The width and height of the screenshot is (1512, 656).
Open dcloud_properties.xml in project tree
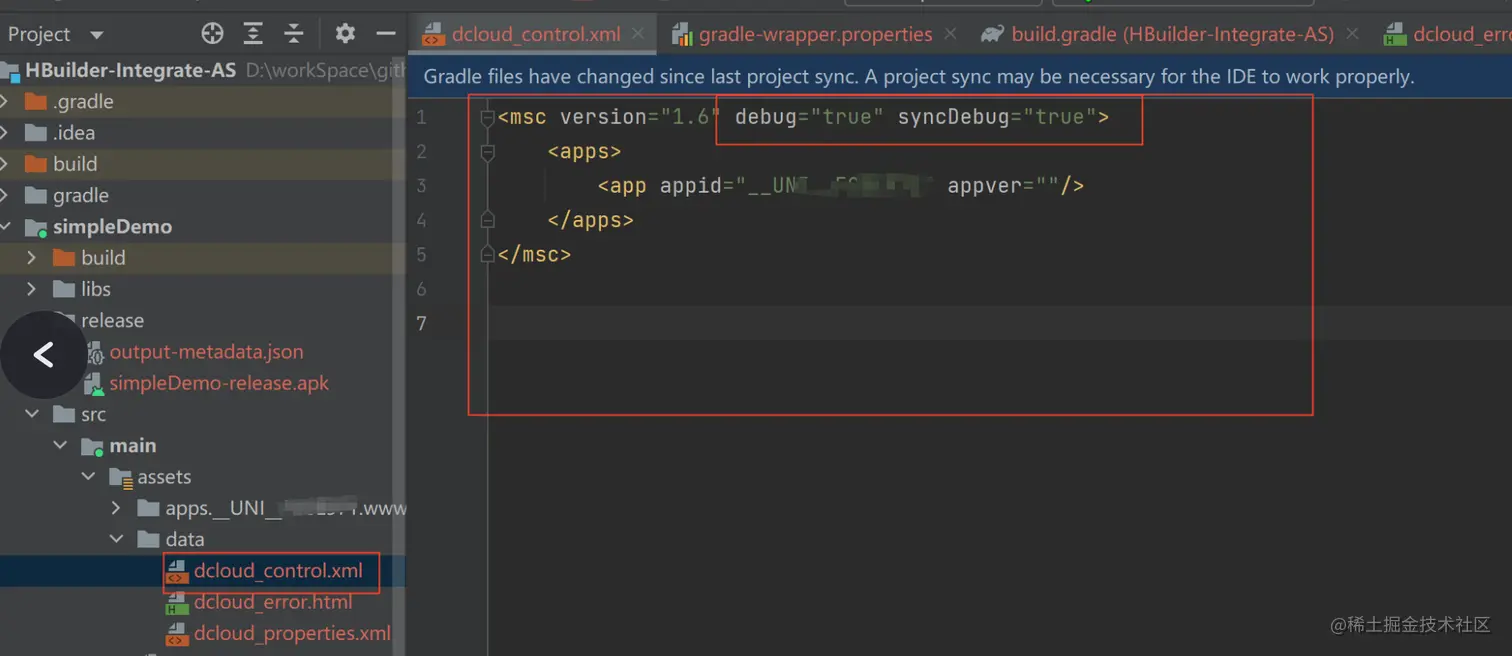coord(292,634)
